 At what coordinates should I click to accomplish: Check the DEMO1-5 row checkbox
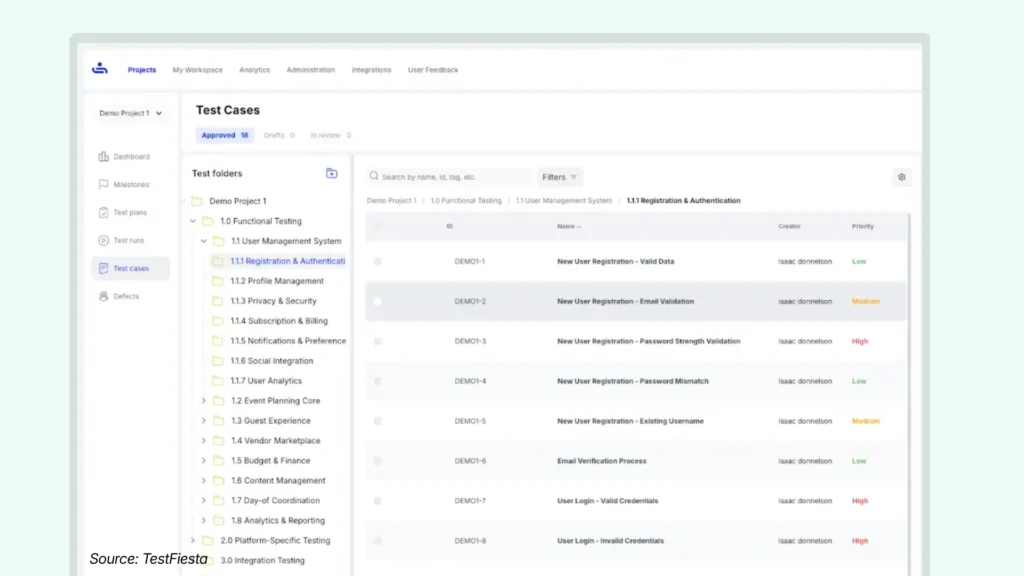tap(377, 421)
